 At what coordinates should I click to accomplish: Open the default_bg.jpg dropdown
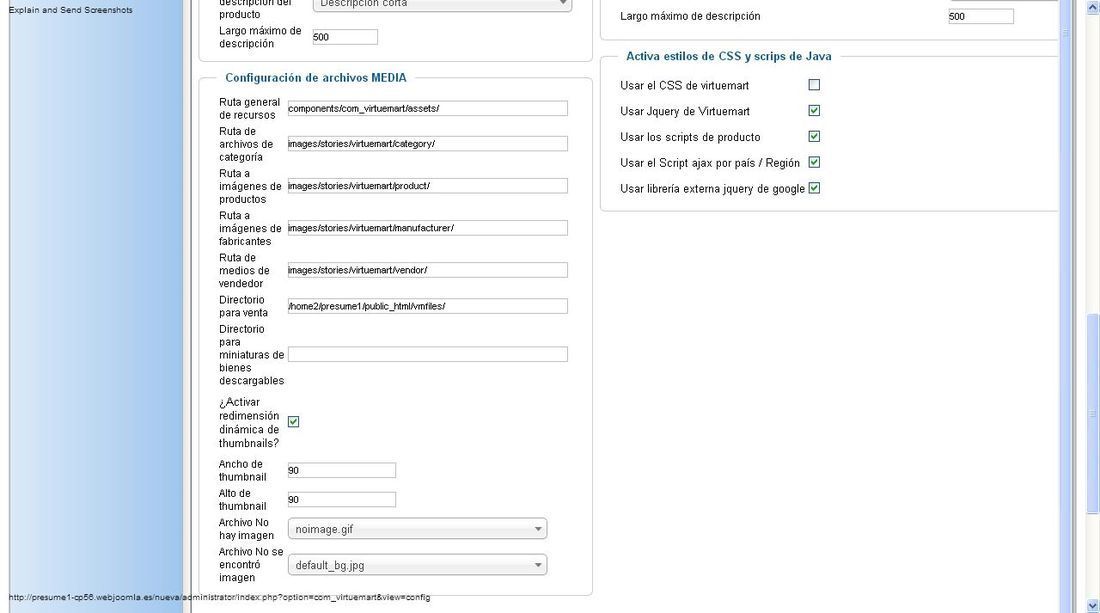click(x=417, y=565)
